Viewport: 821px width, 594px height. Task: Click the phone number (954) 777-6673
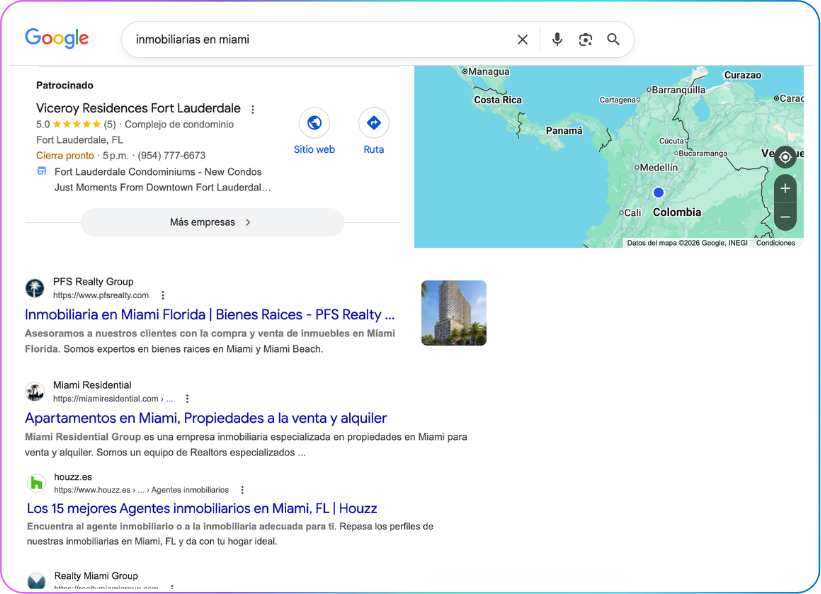point(171,155)
